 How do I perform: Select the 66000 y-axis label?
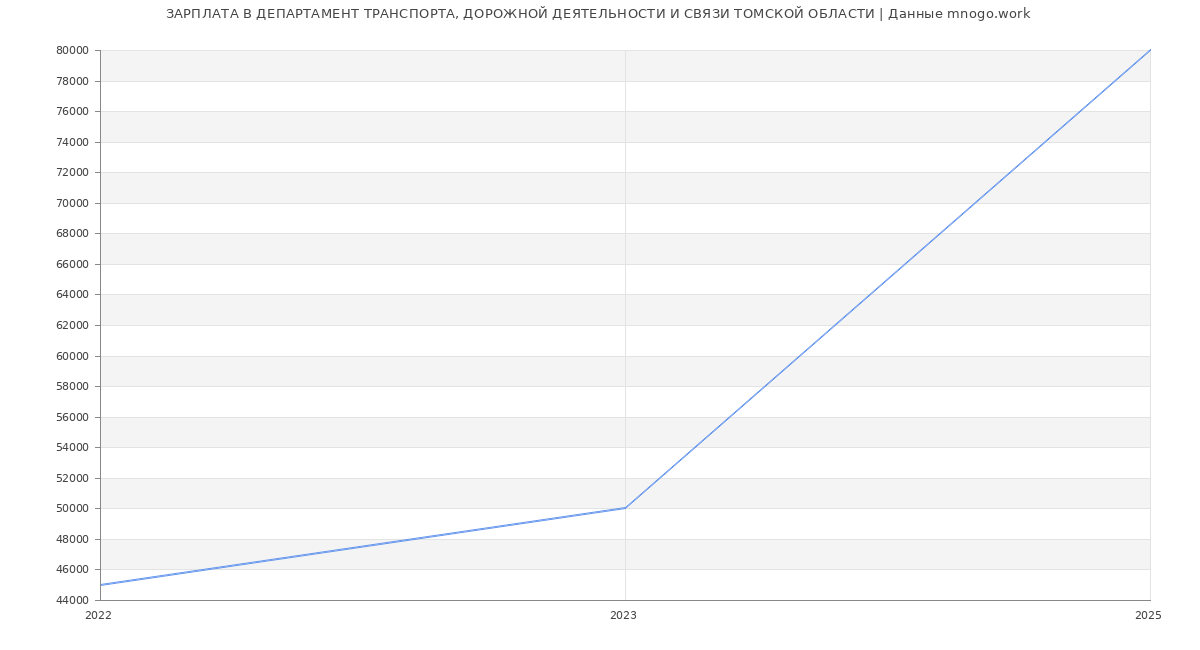tap(72, 264)
